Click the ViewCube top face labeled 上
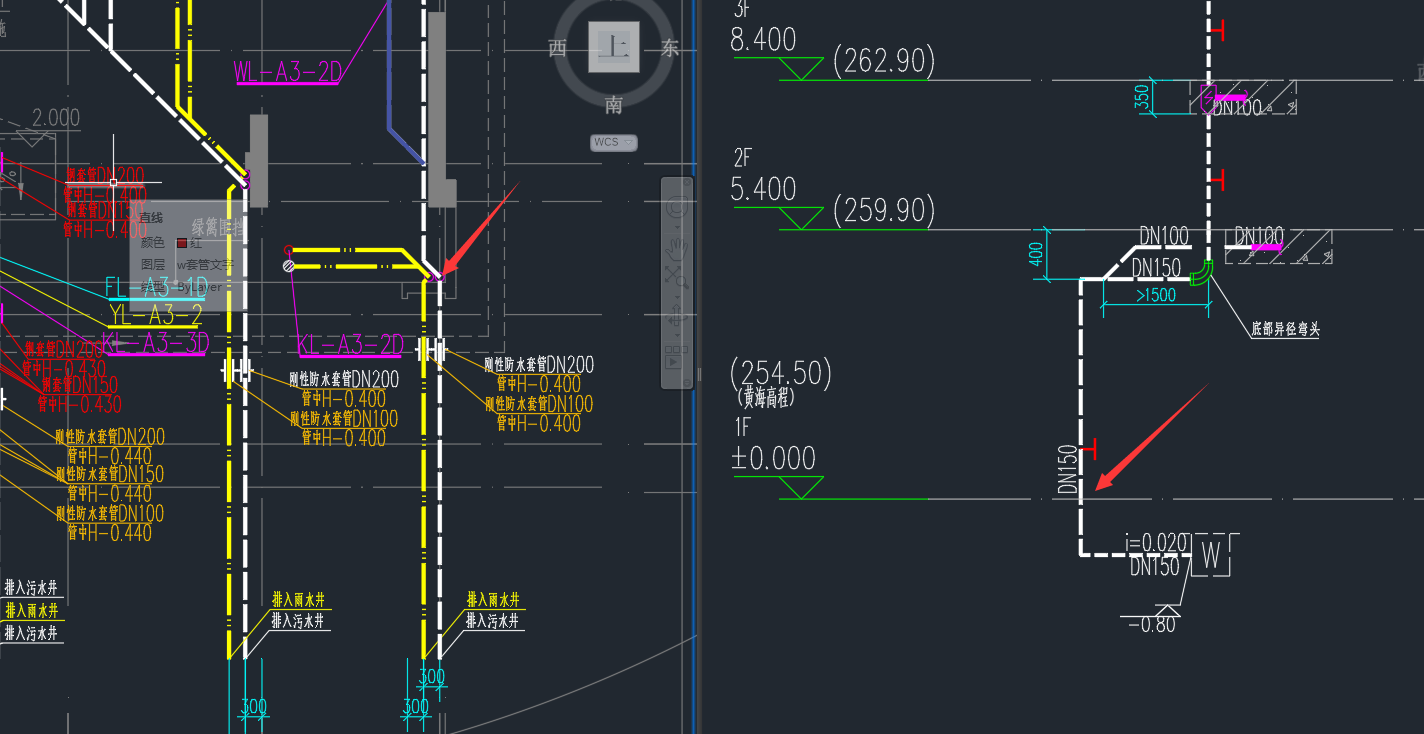 click(x=612, y=46)
